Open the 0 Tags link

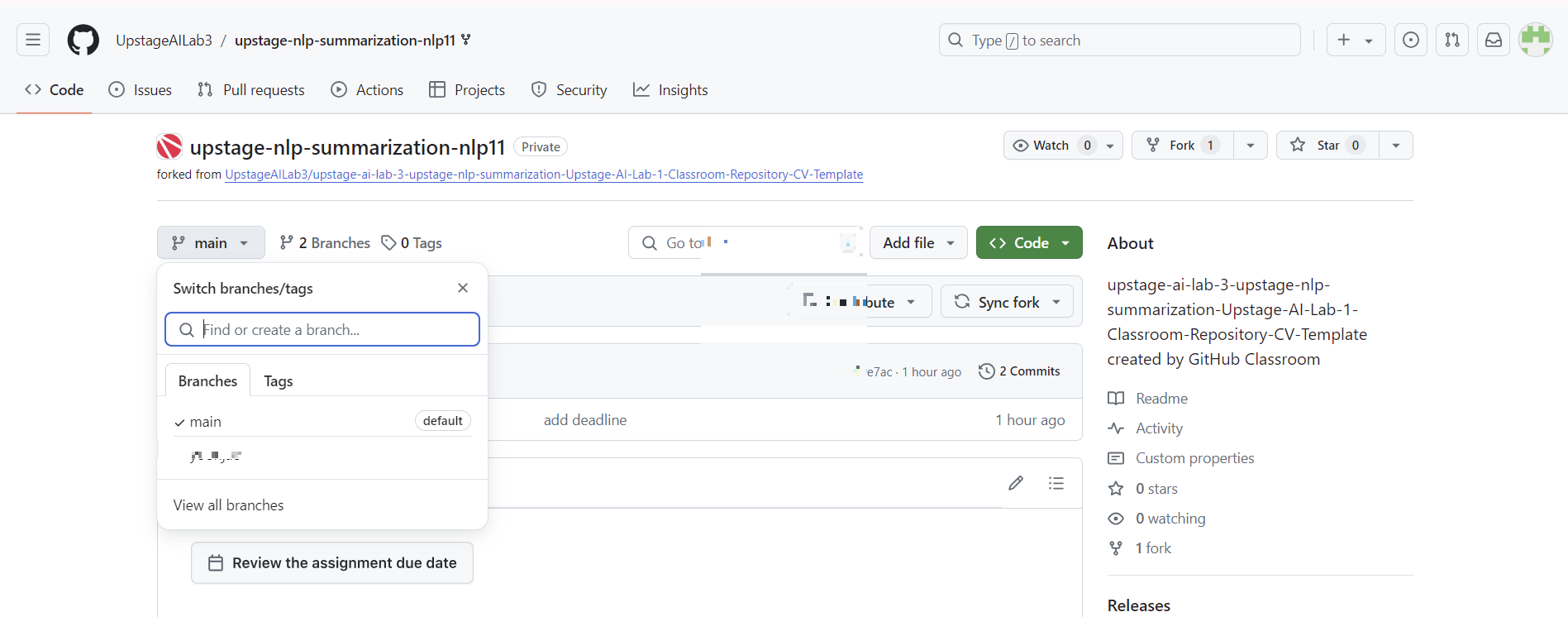coord(412,242)
